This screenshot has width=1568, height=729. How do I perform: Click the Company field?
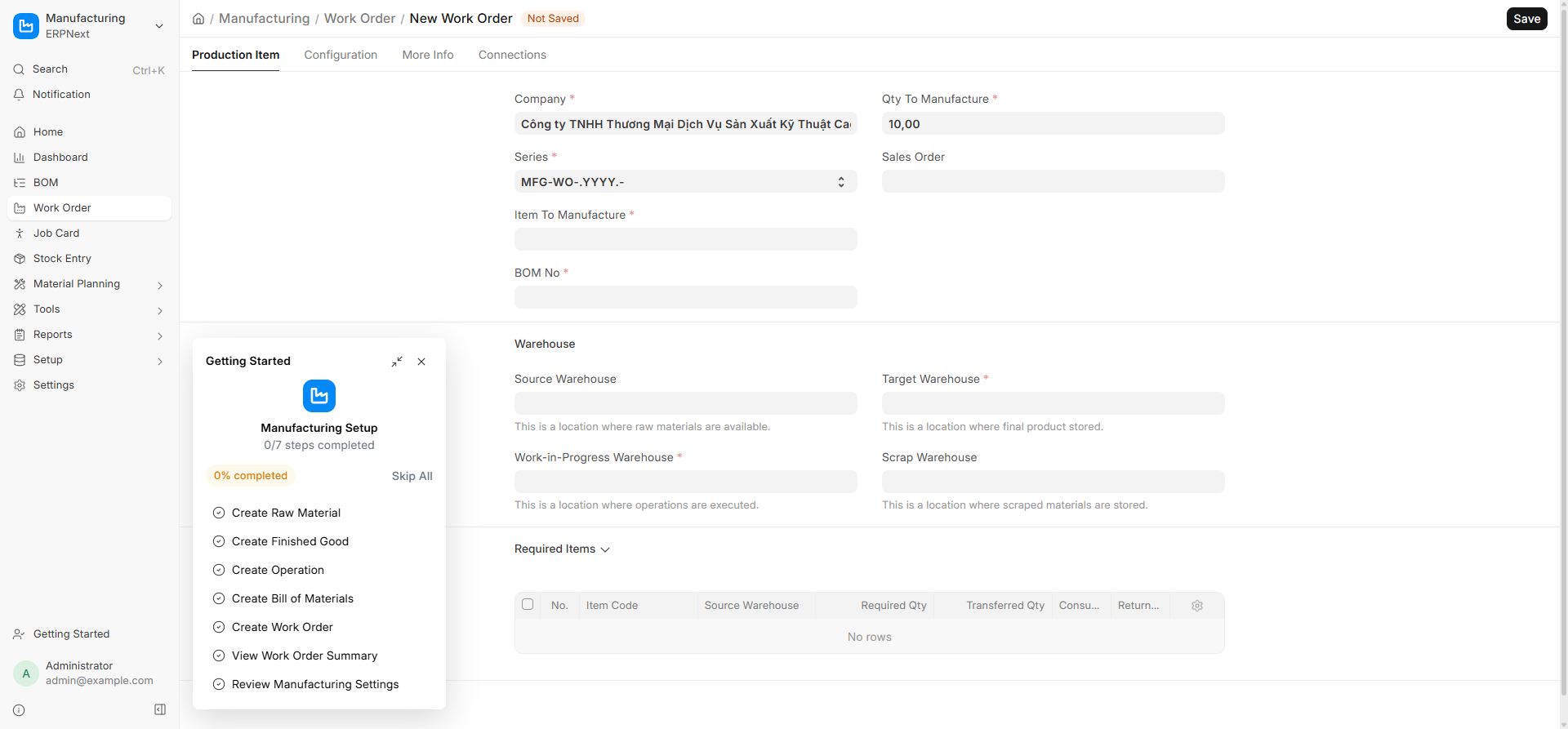point(686,124)
